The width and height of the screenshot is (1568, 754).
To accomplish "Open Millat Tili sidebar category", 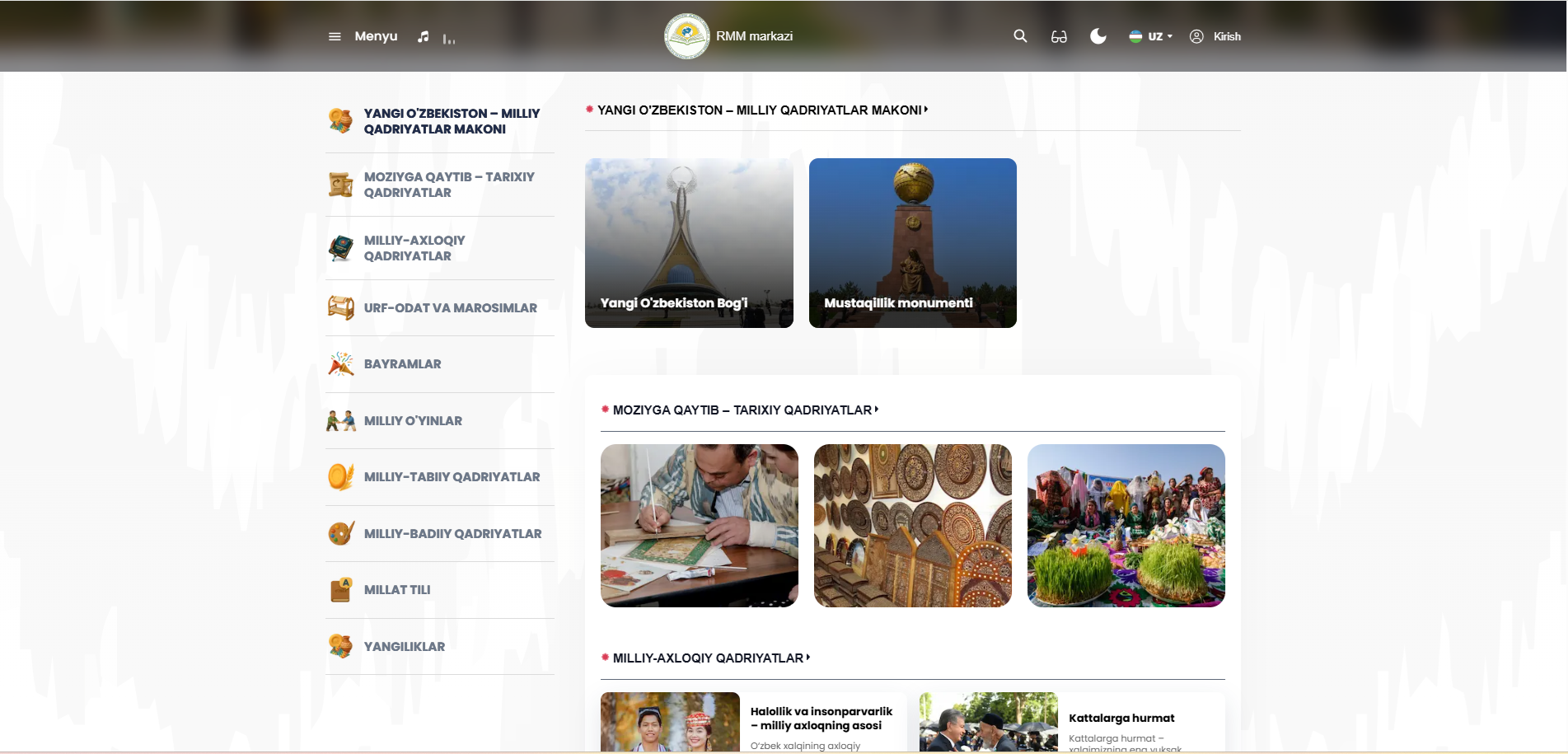I will pos(397,590).
